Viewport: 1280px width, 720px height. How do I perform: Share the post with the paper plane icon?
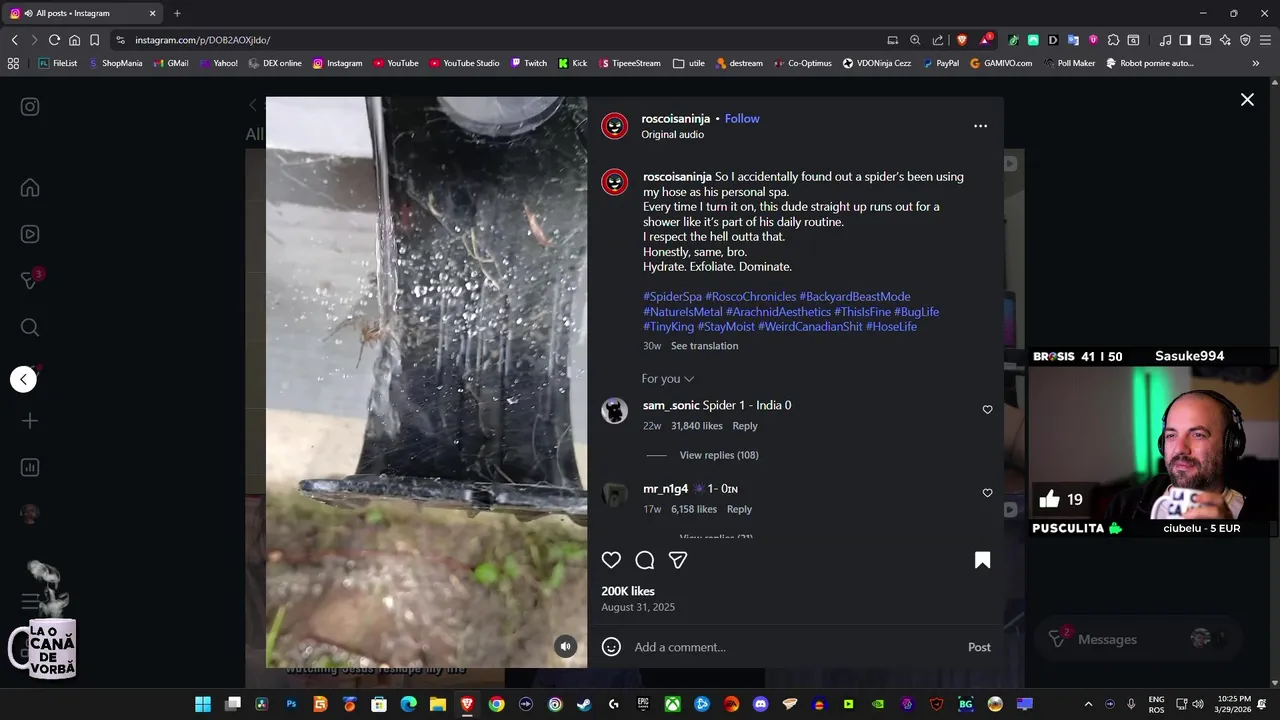pyautogui.click(x=678, y=560)
